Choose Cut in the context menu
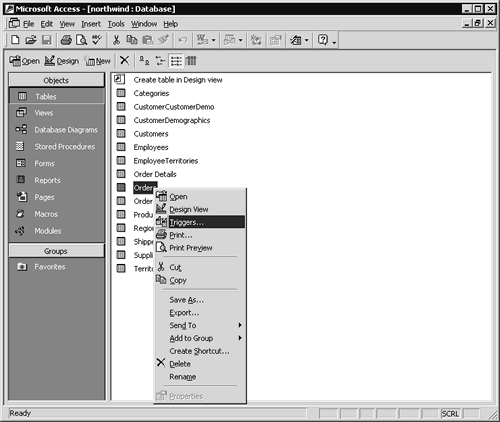500x422 pixels. coord(200,267)
